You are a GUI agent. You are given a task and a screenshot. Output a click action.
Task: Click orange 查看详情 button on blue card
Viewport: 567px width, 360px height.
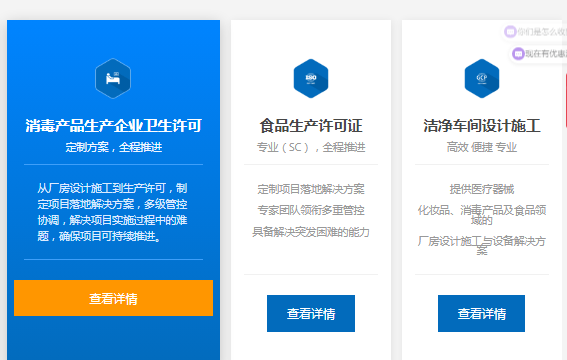pos(114,298)
